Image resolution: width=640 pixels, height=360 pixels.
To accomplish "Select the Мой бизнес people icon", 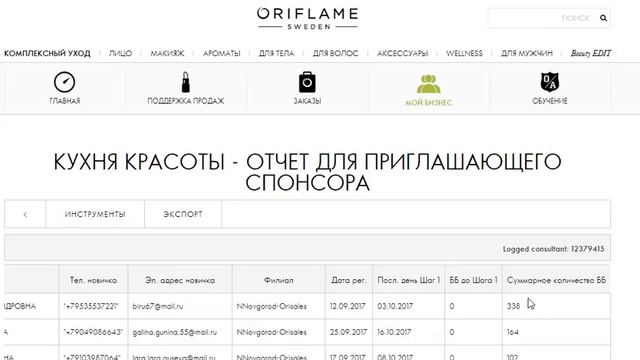I will 428,84.
